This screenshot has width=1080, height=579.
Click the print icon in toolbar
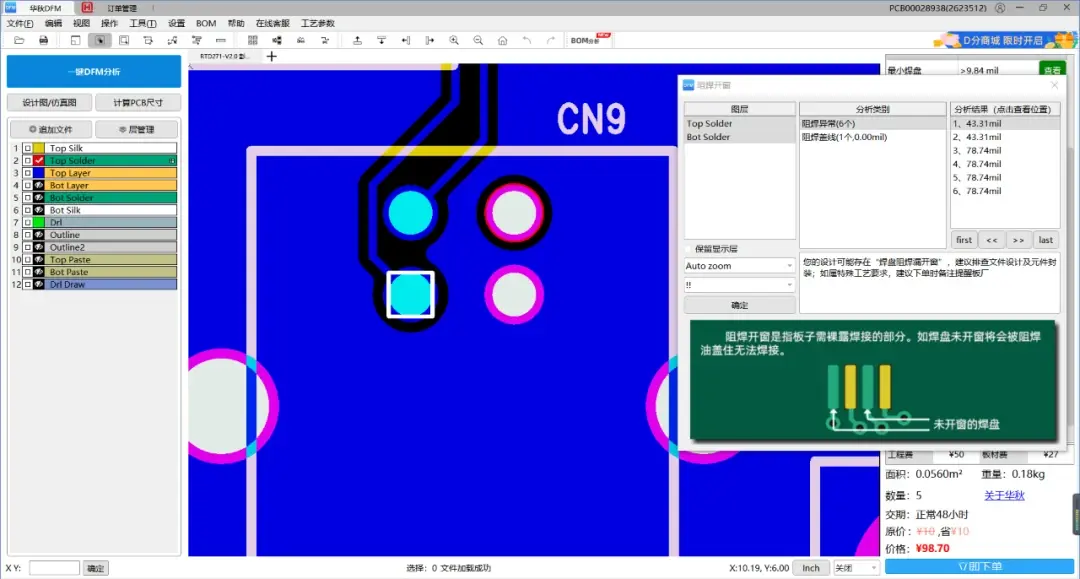click(x=43, y=41)
